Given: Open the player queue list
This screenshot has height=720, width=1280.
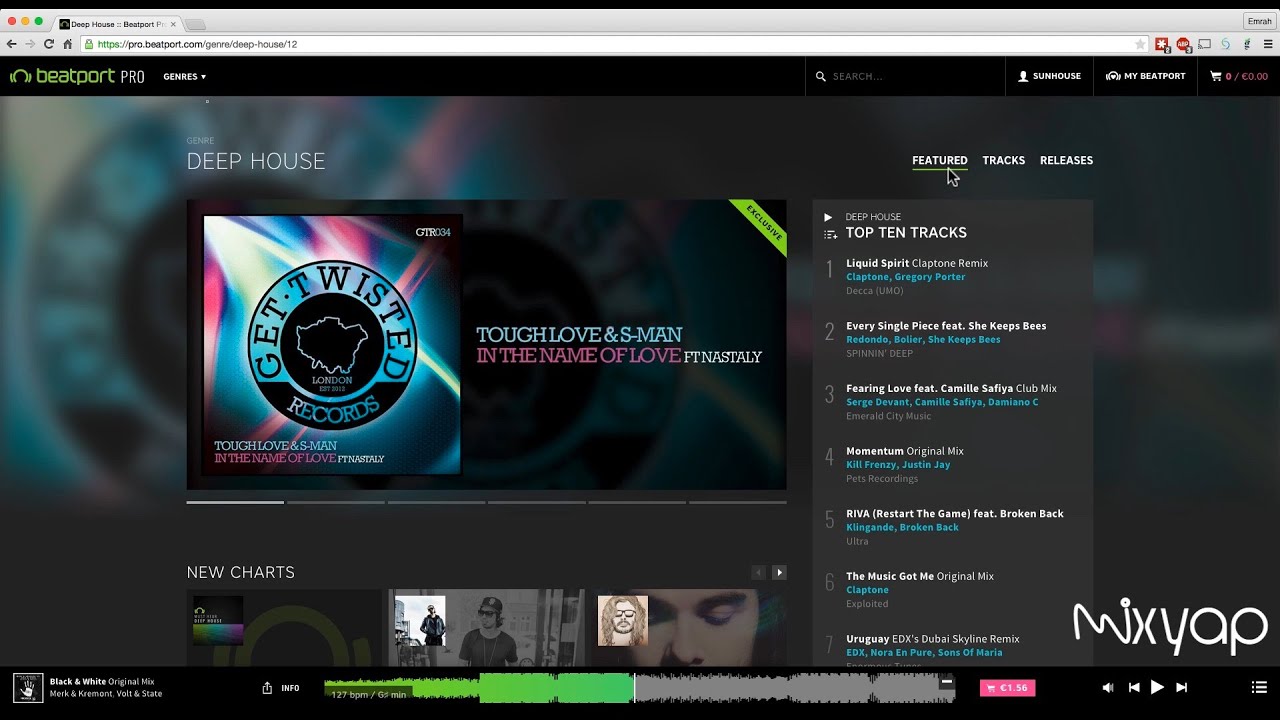Looking at the screenshot, I should (x=1259, y=688).
